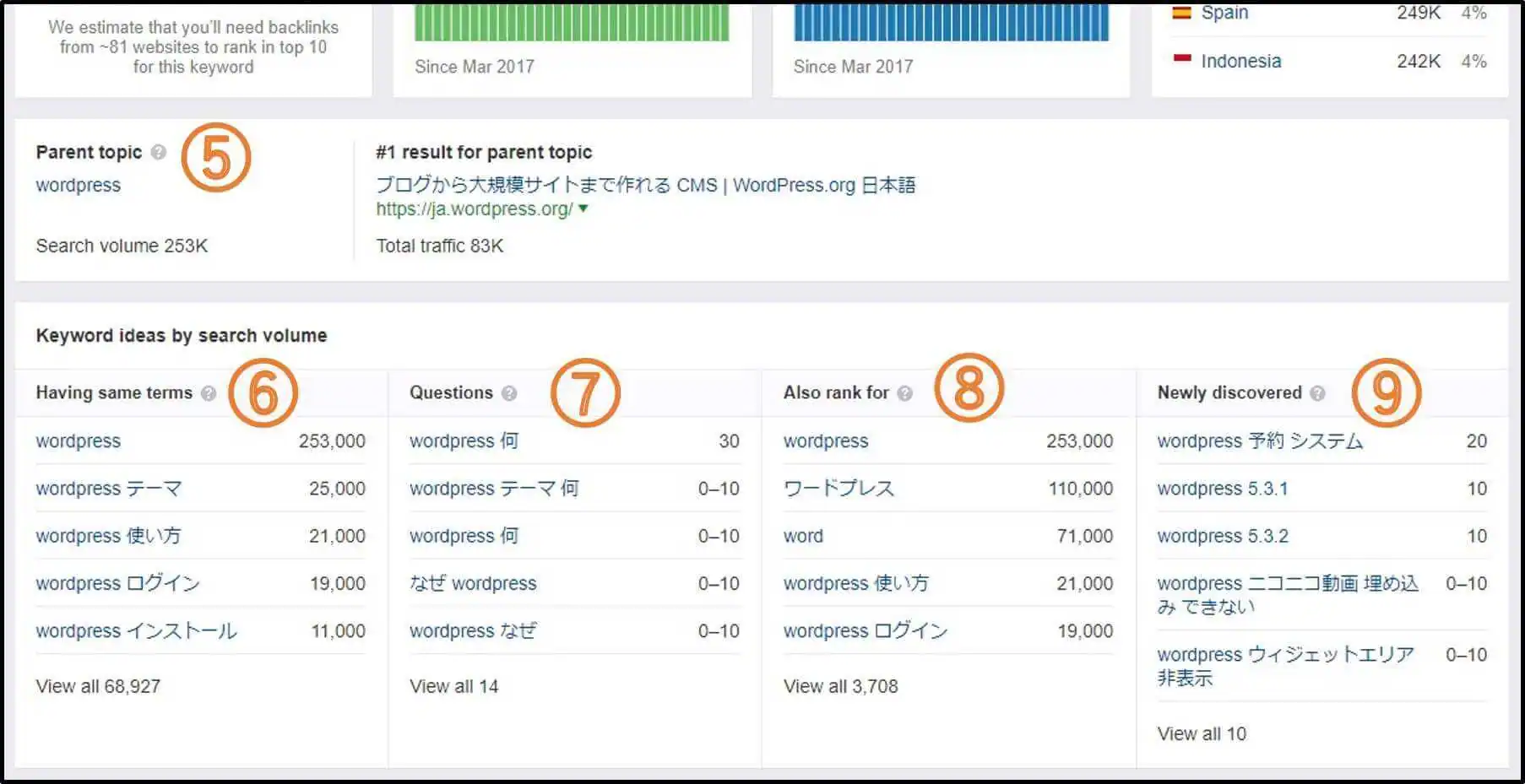
Task: Open the ワードプレス keyword
Action: tap(838, 489)
